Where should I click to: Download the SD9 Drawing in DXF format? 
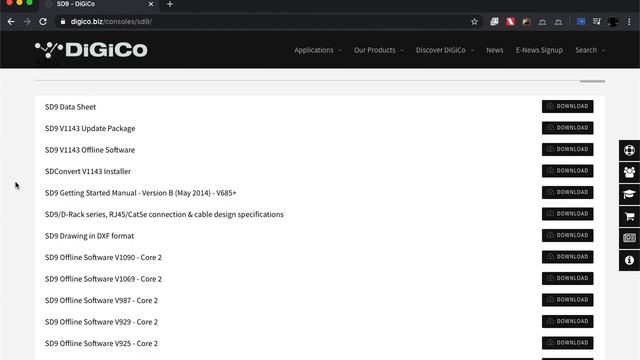pyautogui.click(x=567, y=236)
